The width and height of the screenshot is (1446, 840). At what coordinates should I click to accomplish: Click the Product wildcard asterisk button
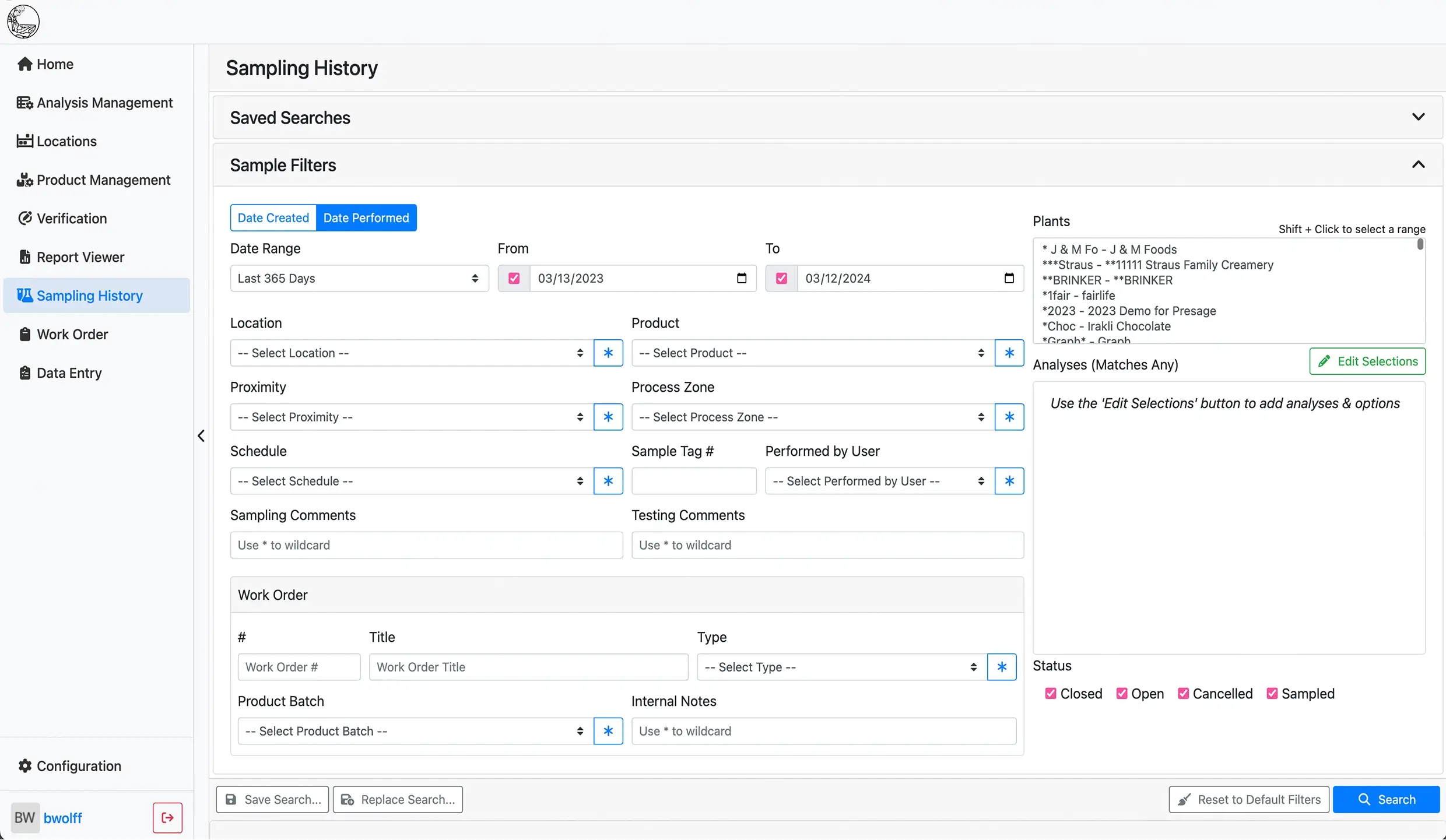[1009, 353]
